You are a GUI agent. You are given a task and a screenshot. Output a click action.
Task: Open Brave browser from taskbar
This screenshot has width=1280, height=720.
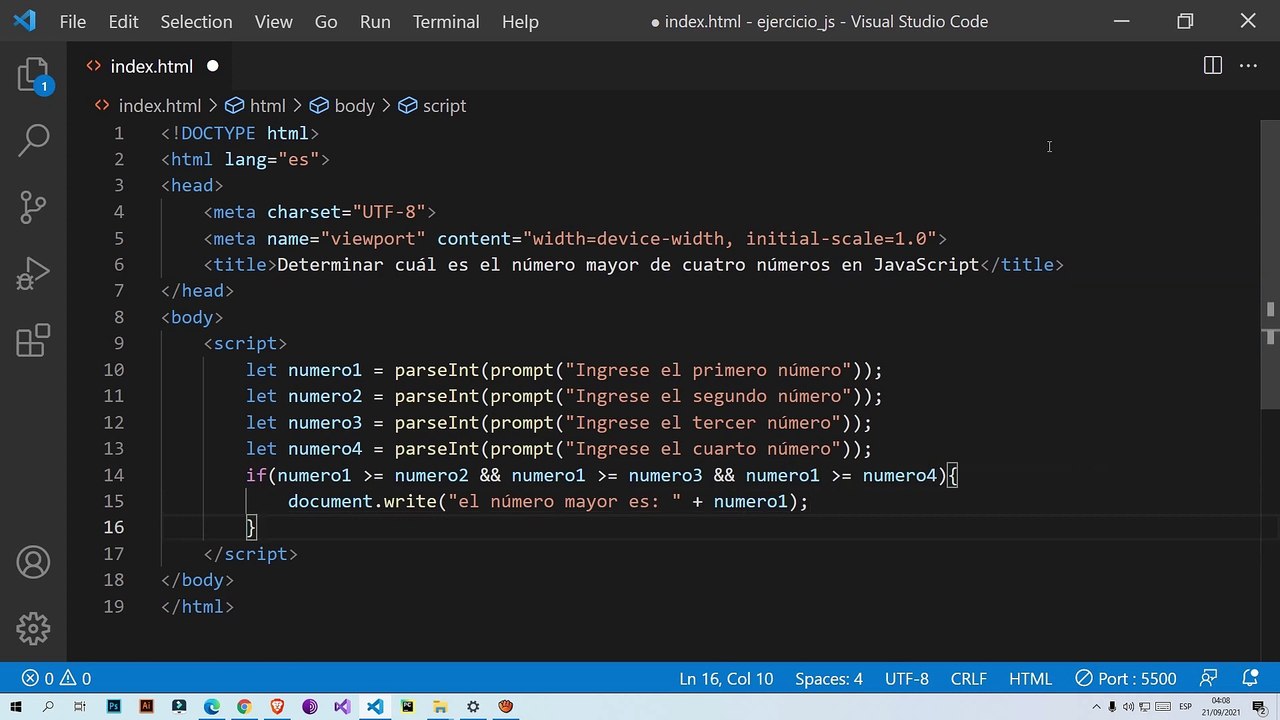(277, 707)
